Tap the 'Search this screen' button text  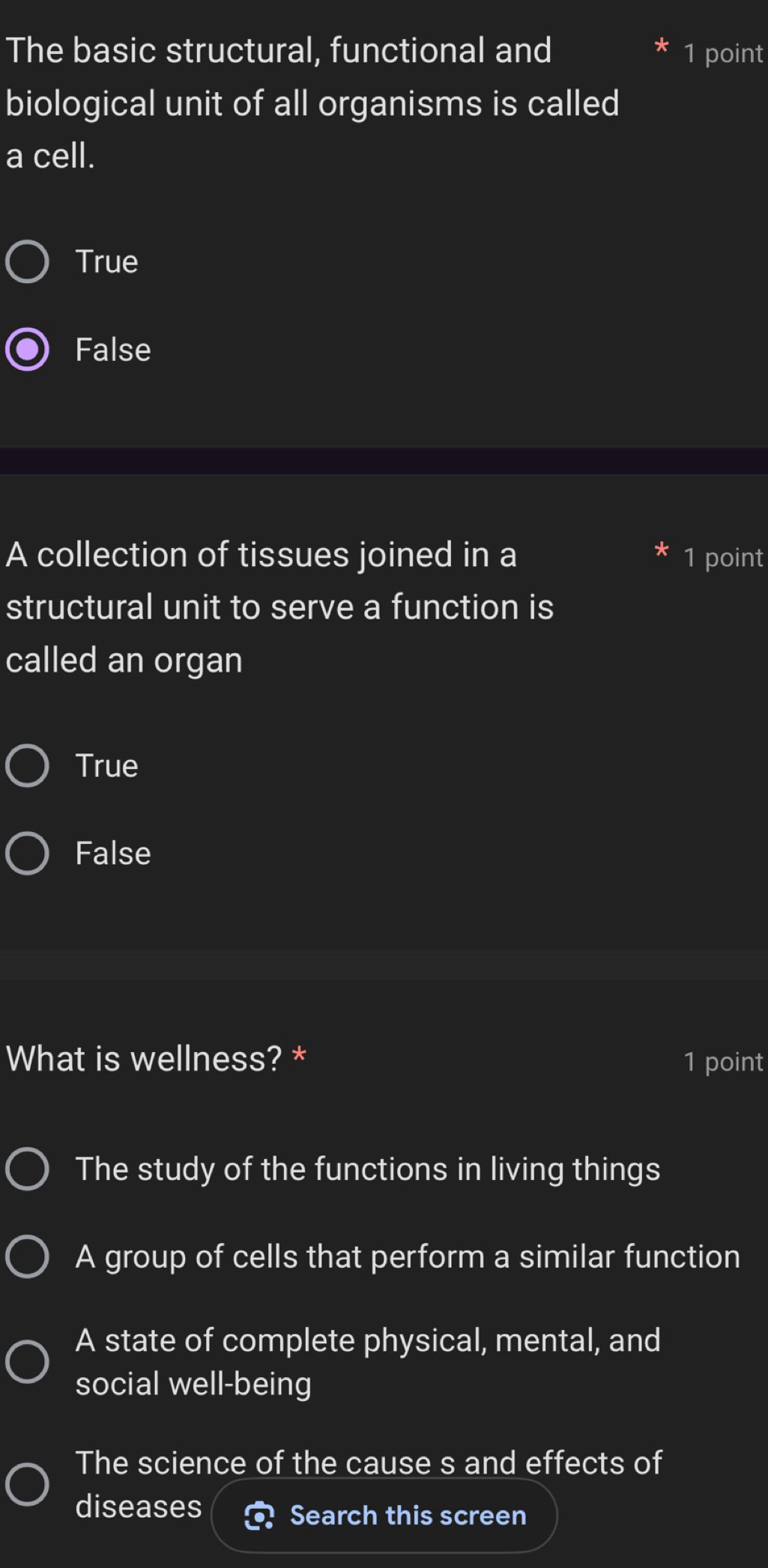408,1516
